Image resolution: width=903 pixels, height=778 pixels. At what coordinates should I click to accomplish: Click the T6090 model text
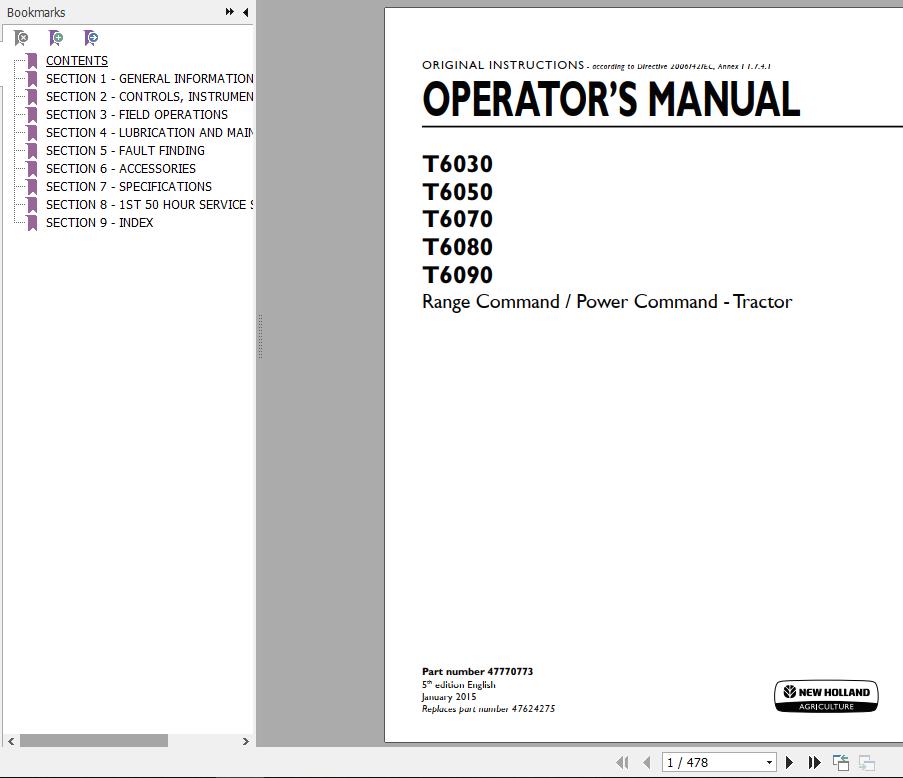(x=458, y=275)
